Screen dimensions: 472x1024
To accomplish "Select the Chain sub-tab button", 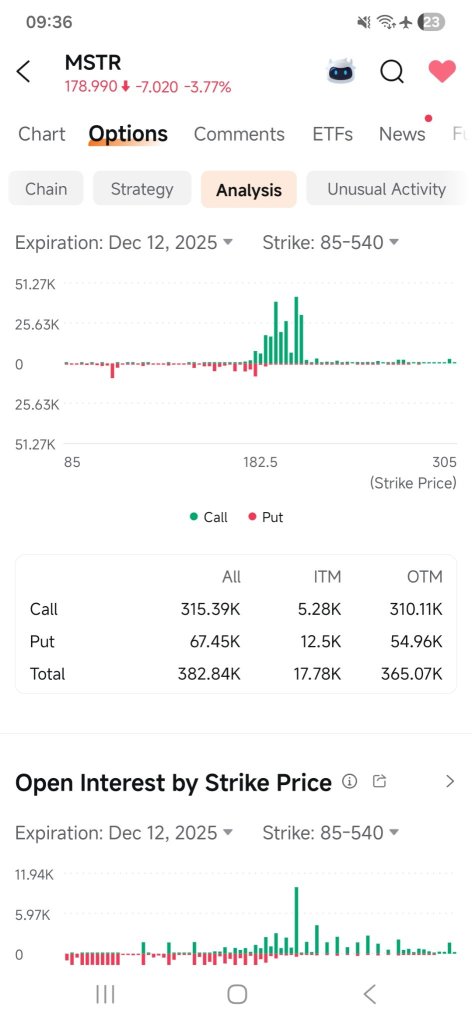I will [x=46, y=189].
